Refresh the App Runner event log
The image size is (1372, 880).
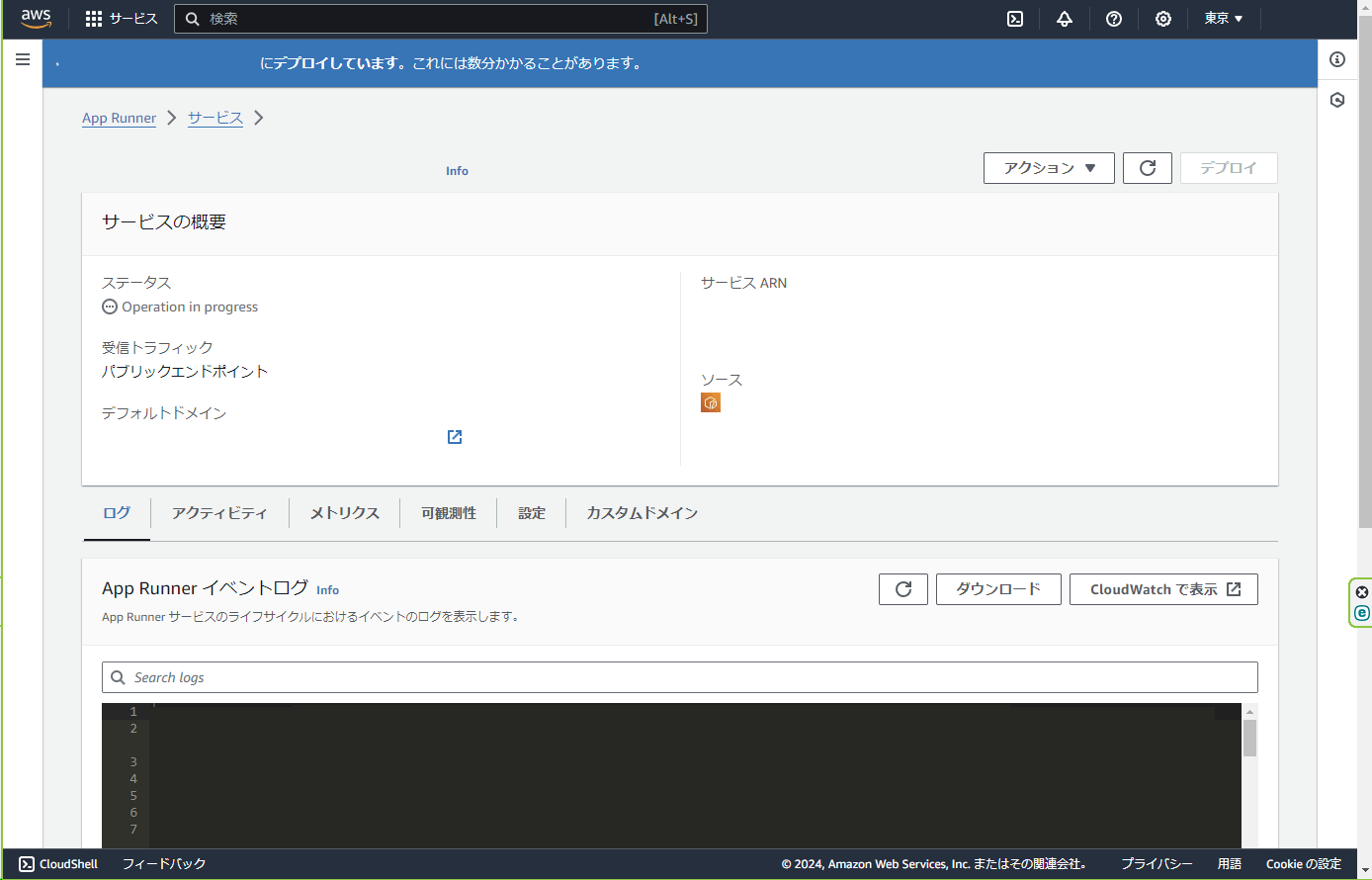click(x=903, y=589)
